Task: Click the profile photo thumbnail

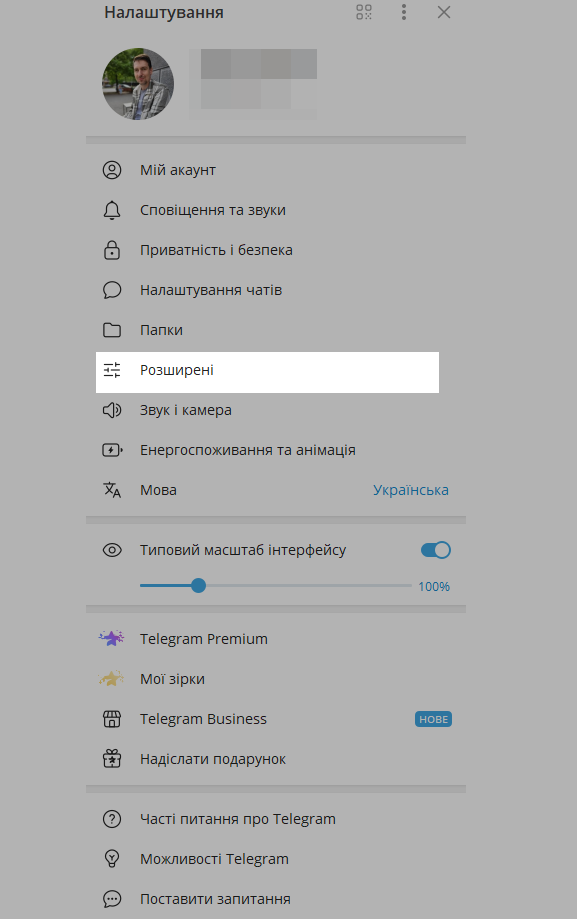Action: 137,84
